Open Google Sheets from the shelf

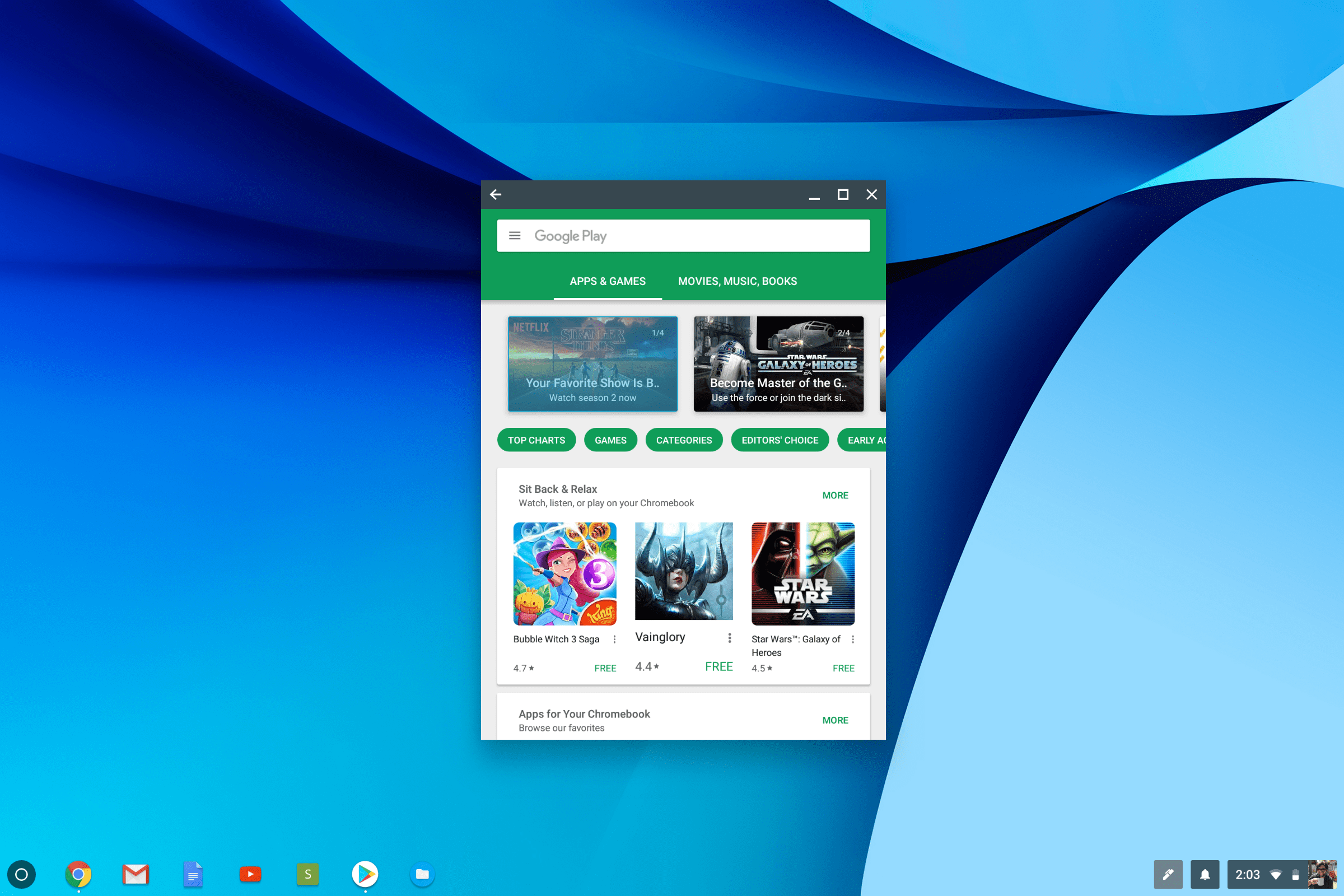tap(307, 874)
